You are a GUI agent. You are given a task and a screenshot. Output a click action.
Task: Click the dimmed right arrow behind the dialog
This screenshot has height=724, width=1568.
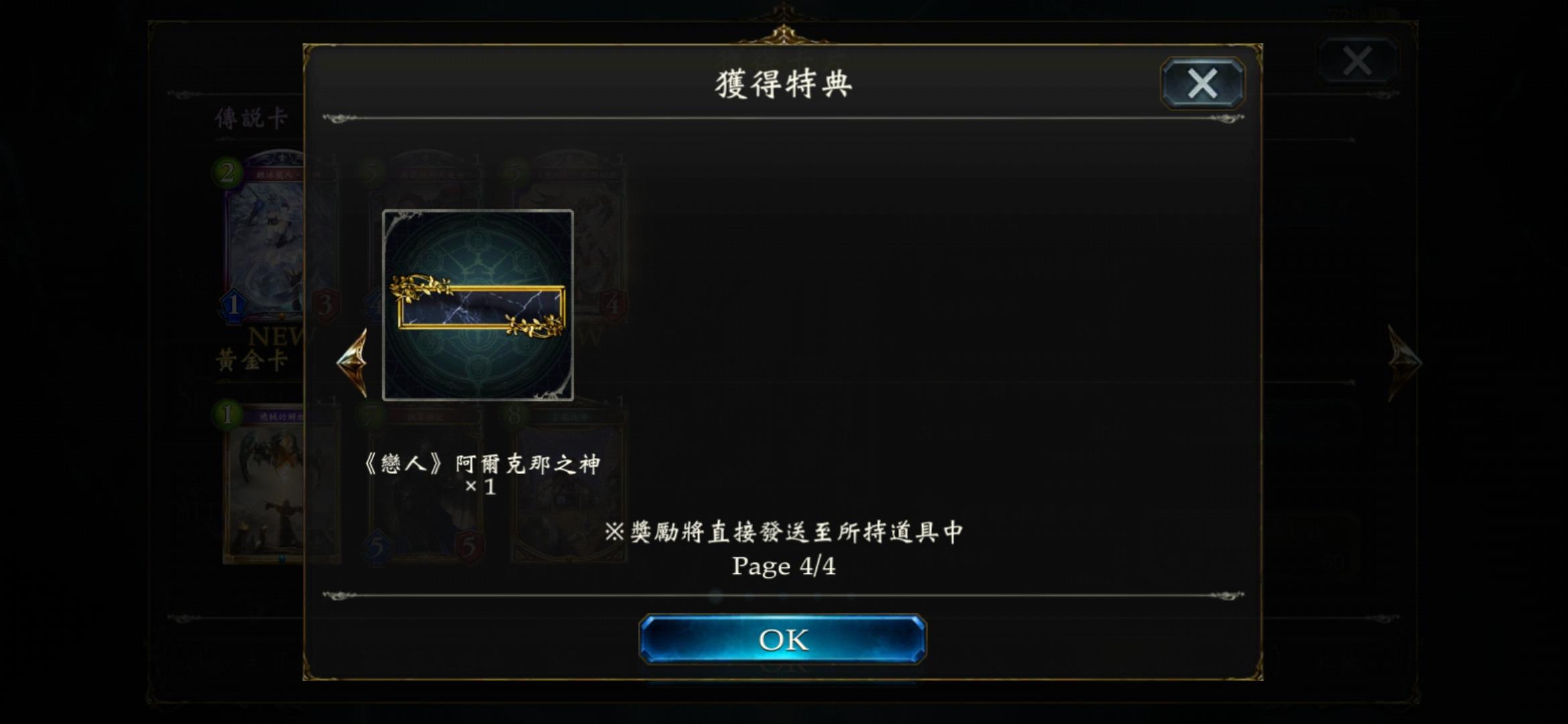1403,363
